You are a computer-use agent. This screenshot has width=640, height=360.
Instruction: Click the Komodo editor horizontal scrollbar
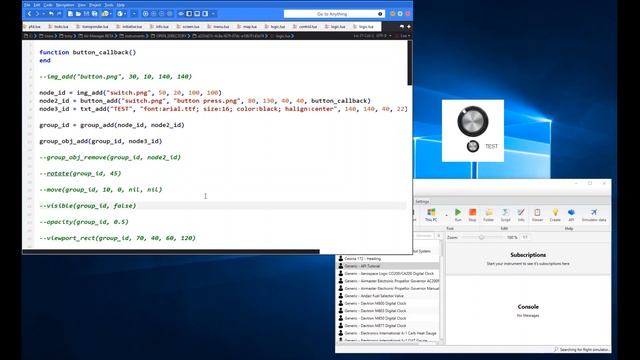point(171,252)
